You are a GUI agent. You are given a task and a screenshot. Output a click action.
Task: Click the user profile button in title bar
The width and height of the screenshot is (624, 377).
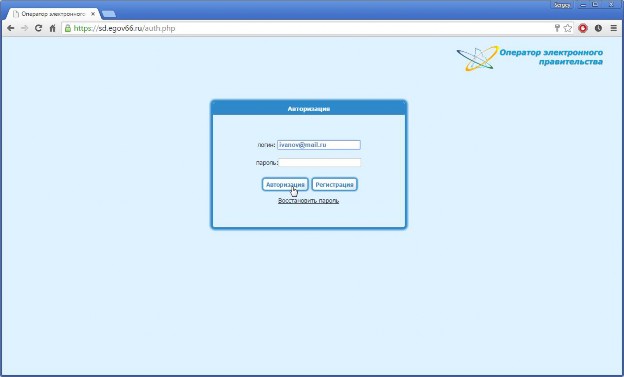coord(562,5)
